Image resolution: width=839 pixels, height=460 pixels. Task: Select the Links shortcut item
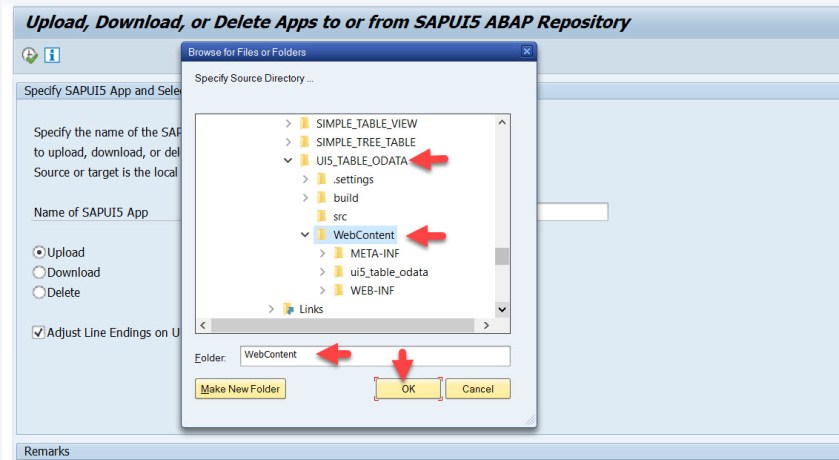click(x=311, y=309)
